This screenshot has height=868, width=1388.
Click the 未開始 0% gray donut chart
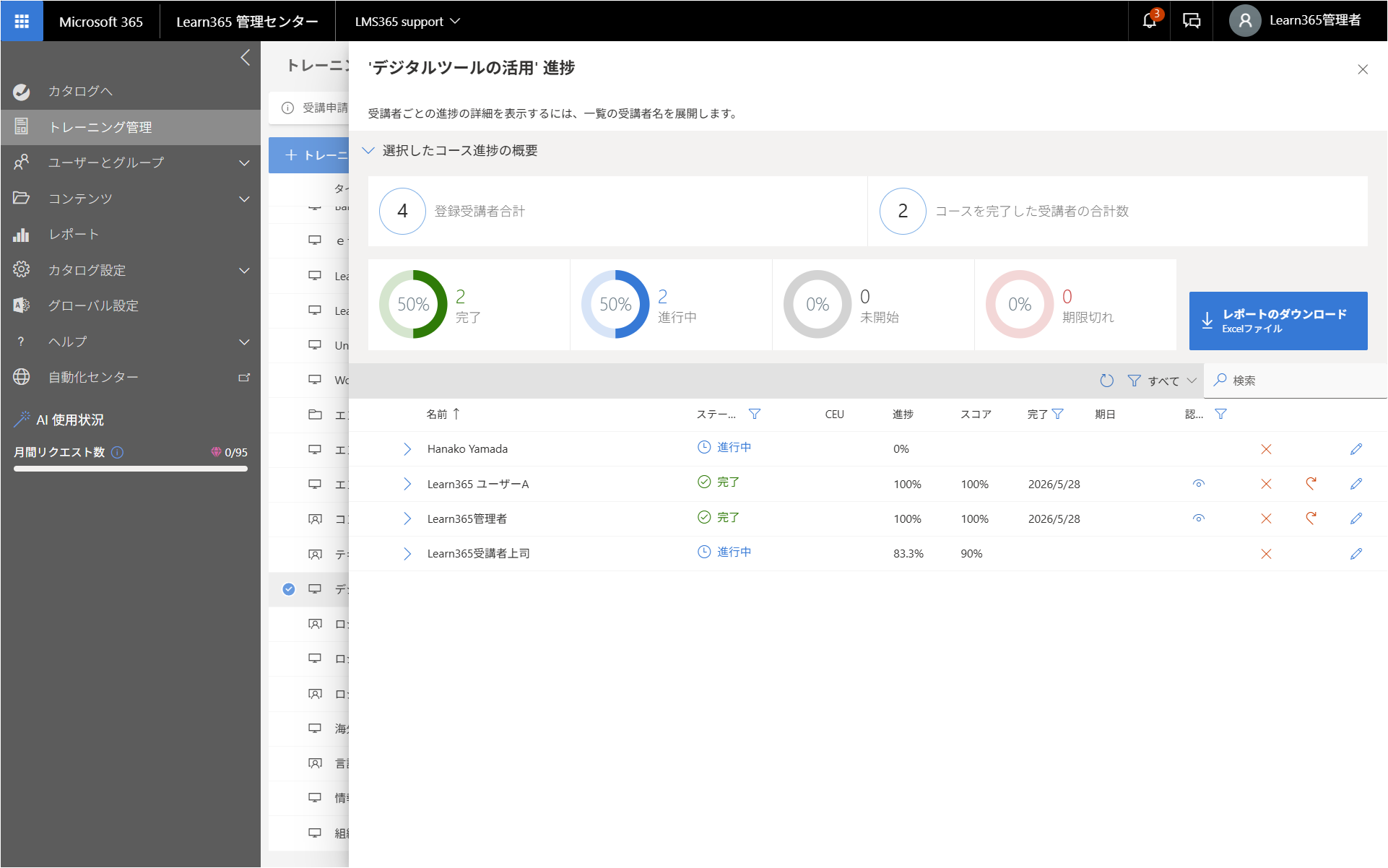(817, 304)
